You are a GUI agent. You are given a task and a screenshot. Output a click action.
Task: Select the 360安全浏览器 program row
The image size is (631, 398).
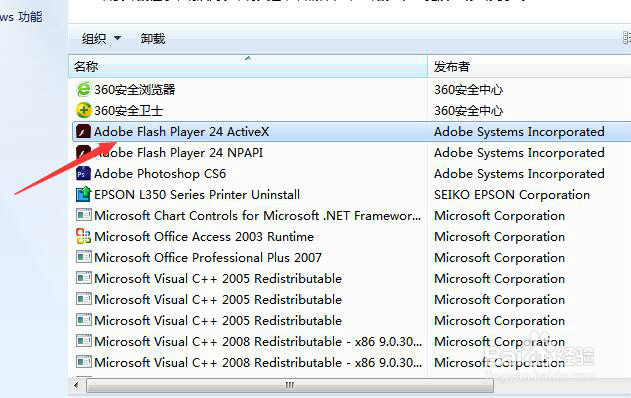tap(351, 89)
